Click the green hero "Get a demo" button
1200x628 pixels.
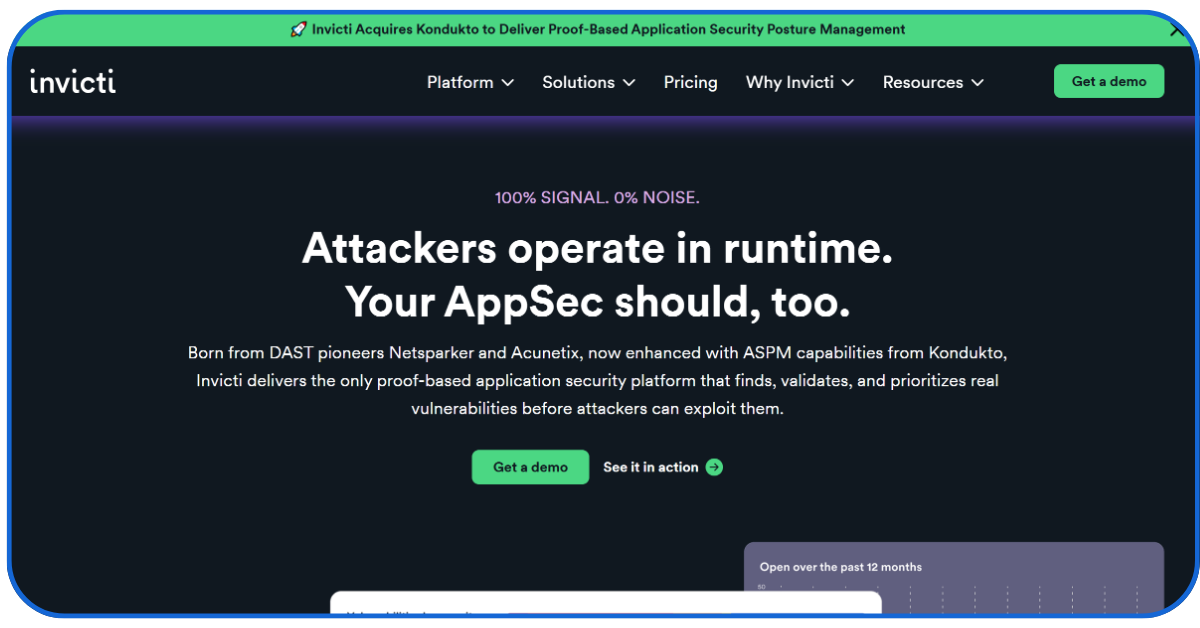point(530,467)
